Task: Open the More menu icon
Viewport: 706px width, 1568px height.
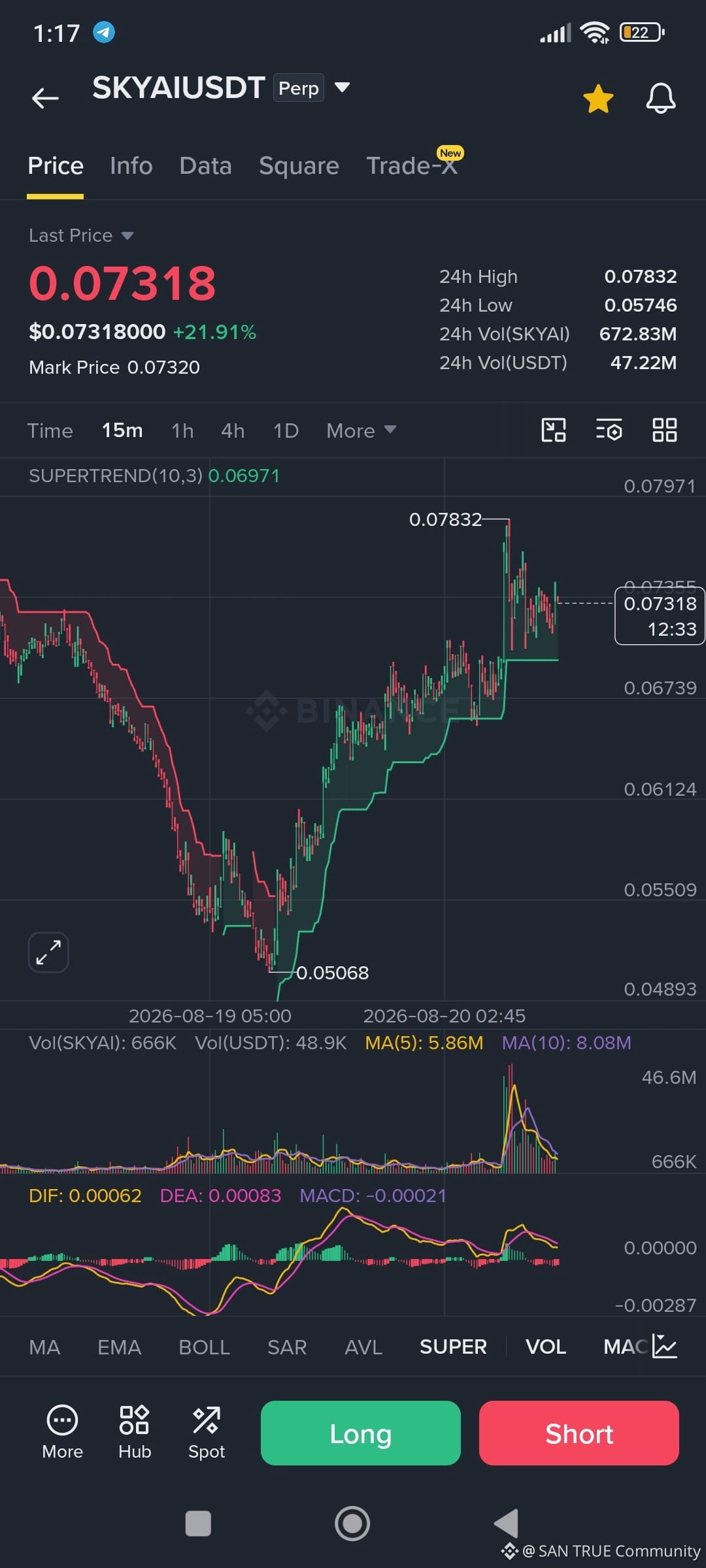Action: click(x=63, y=1432)
